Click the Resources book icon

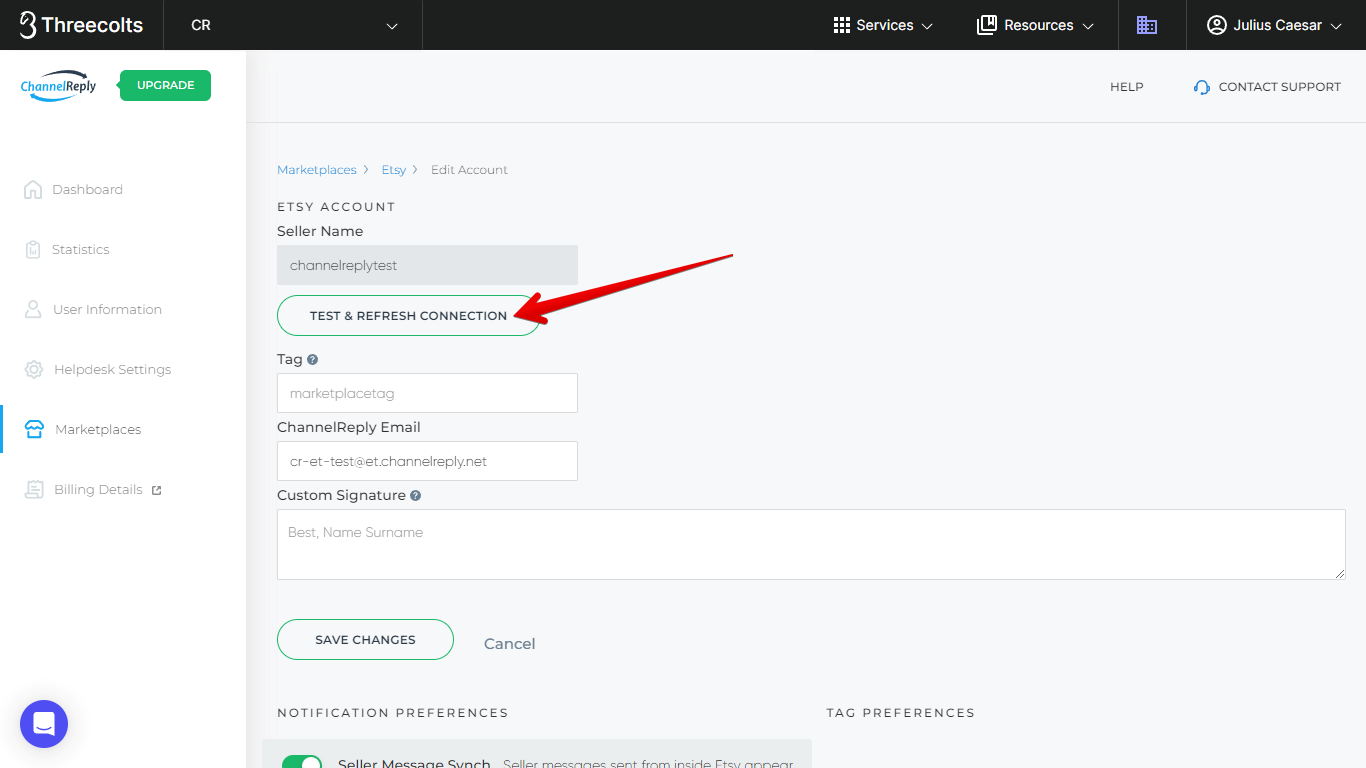tap(987, 25)
